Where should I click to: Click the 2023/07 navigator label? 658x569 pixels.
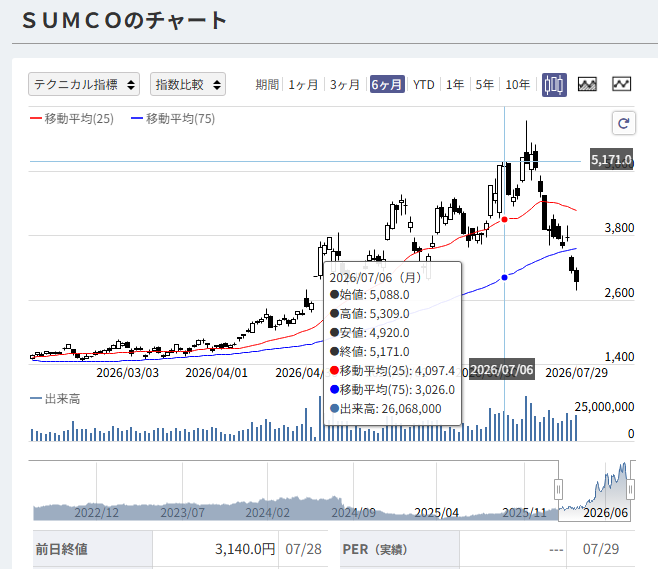coord(182,513)
